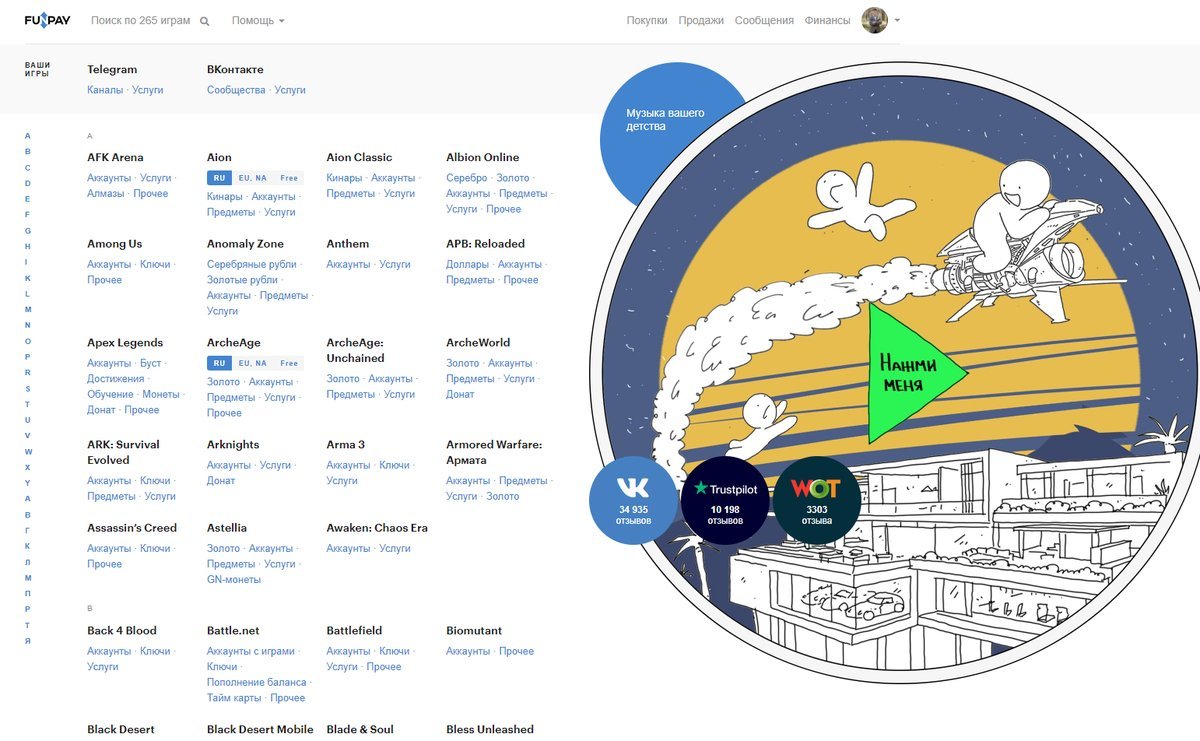Open Astellia GN-монеты link
Image resolution: width=1200 pixels, height=741 pixels.
pyautogui.click(x=234, y=579)
